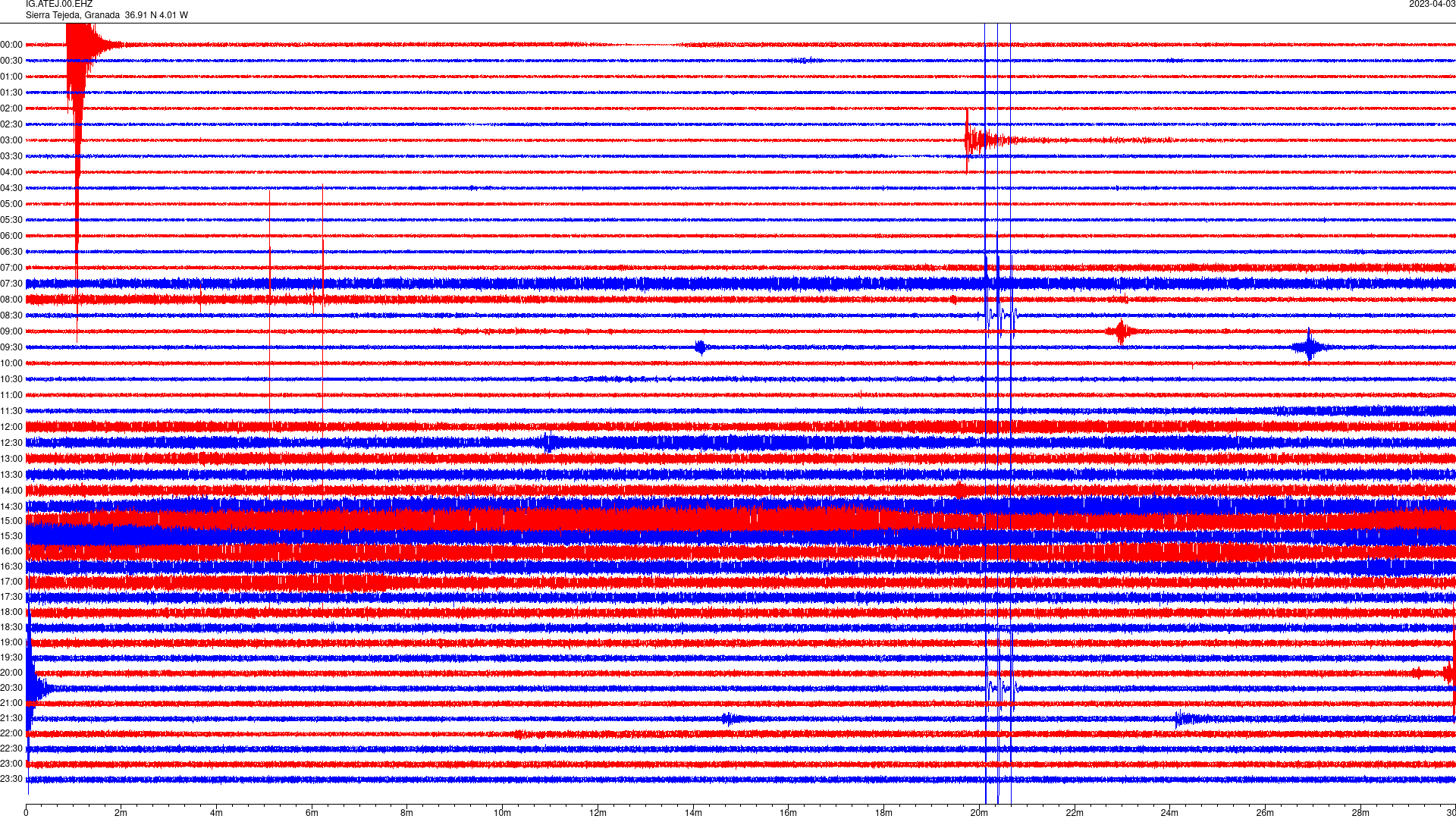1456x819 pixels.
Task: Select the 20:00 time row label
Action: click(11, 673)
